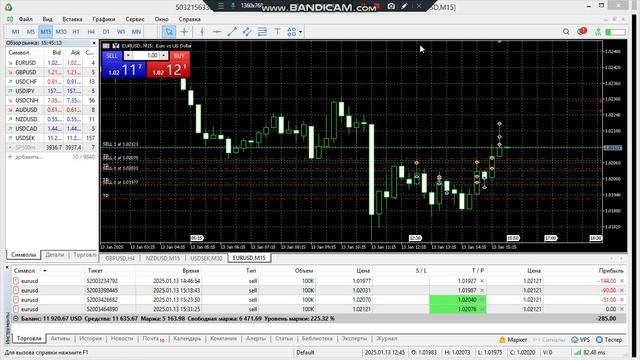The image size is (640, 360).
Task: Click the SELL one-click trading button
Action: click(111, 56)
